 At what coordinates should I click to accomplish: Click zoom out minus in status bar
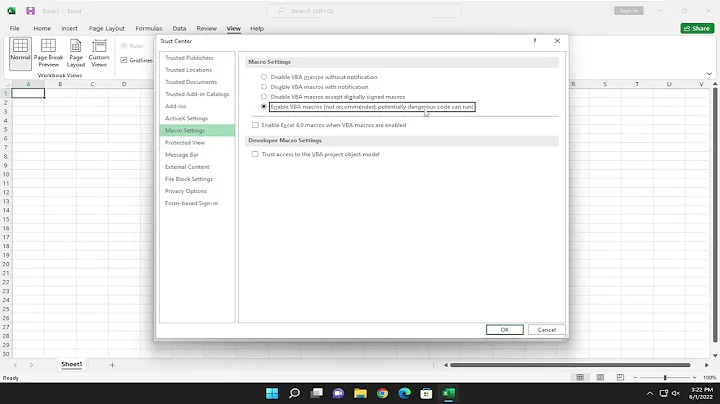tap(636, 377)
